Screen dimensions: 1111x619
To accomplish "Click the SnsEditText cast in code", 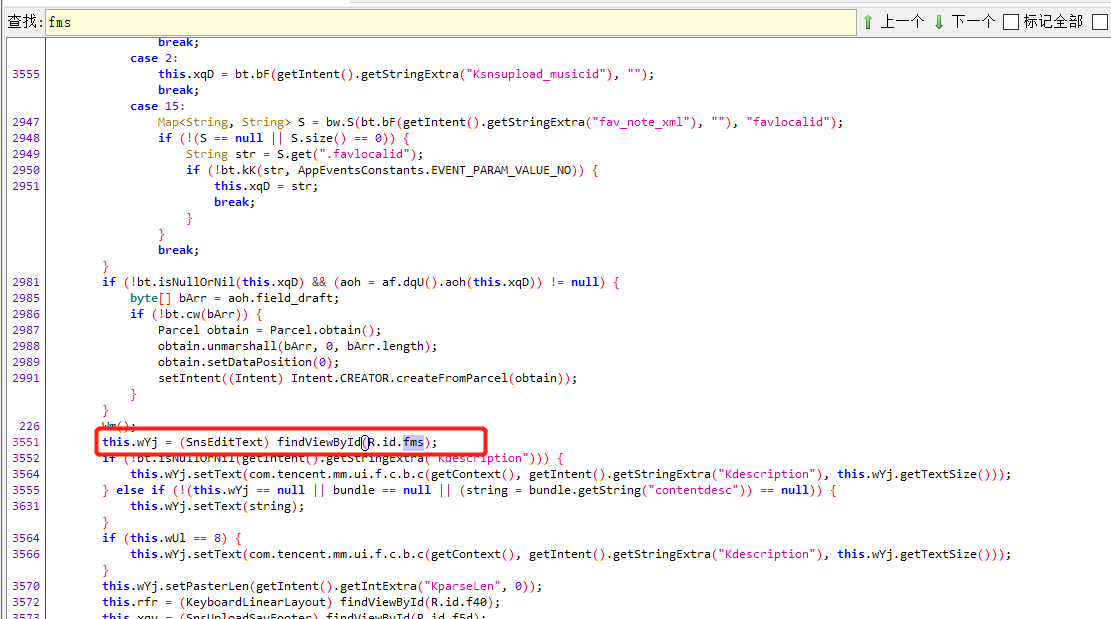I will [x=230, y=442].
